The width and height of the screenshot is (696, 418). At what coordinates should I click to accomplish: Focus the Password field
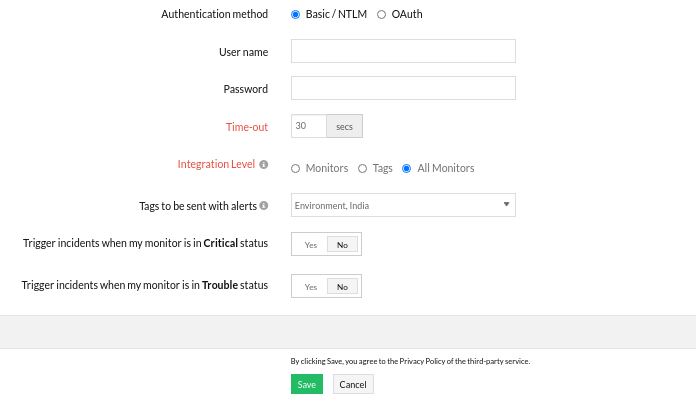pos(403,89)
